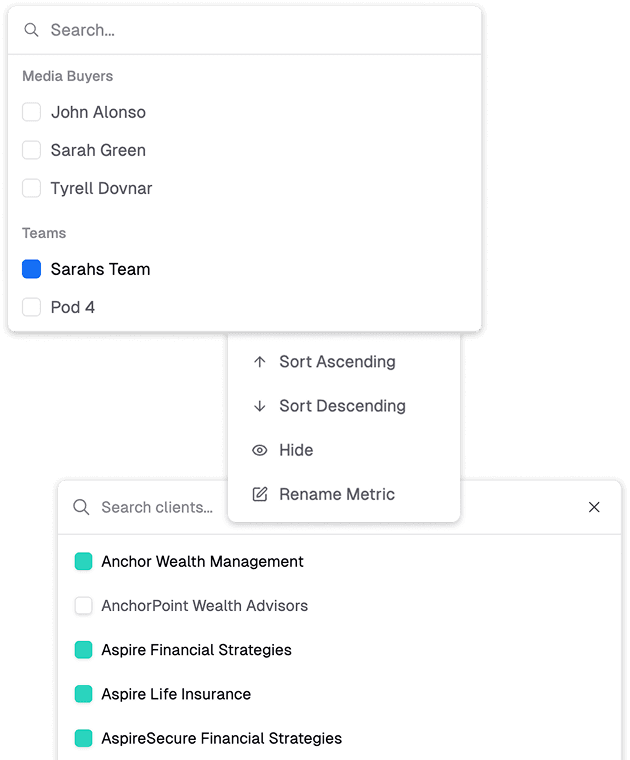This screenshot has width=630, height=760.
Task: Select the Rename Metric menu option
Action: pyautogui.click(x=337, y=494)
